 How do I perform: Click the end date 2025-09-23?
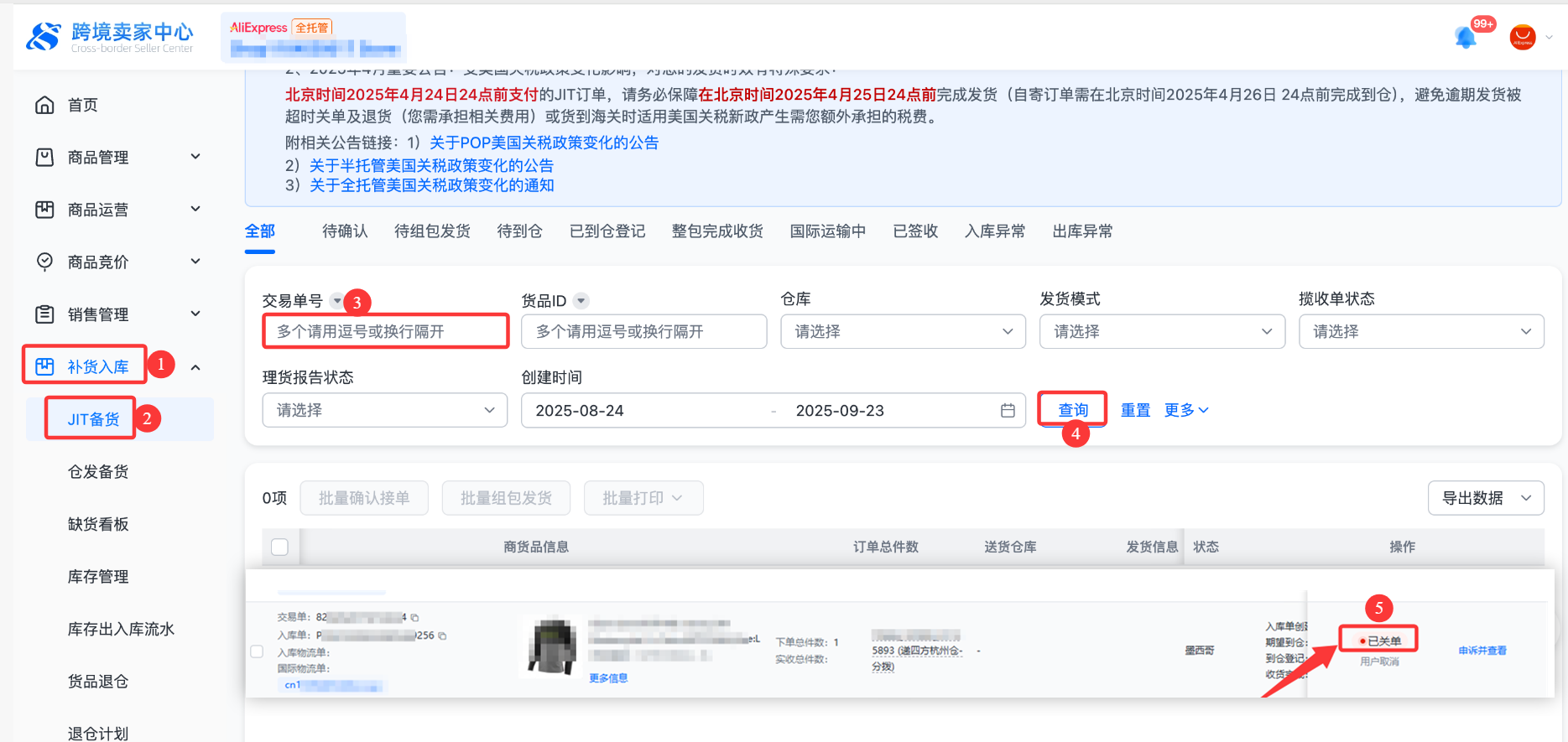pos(840,411)
